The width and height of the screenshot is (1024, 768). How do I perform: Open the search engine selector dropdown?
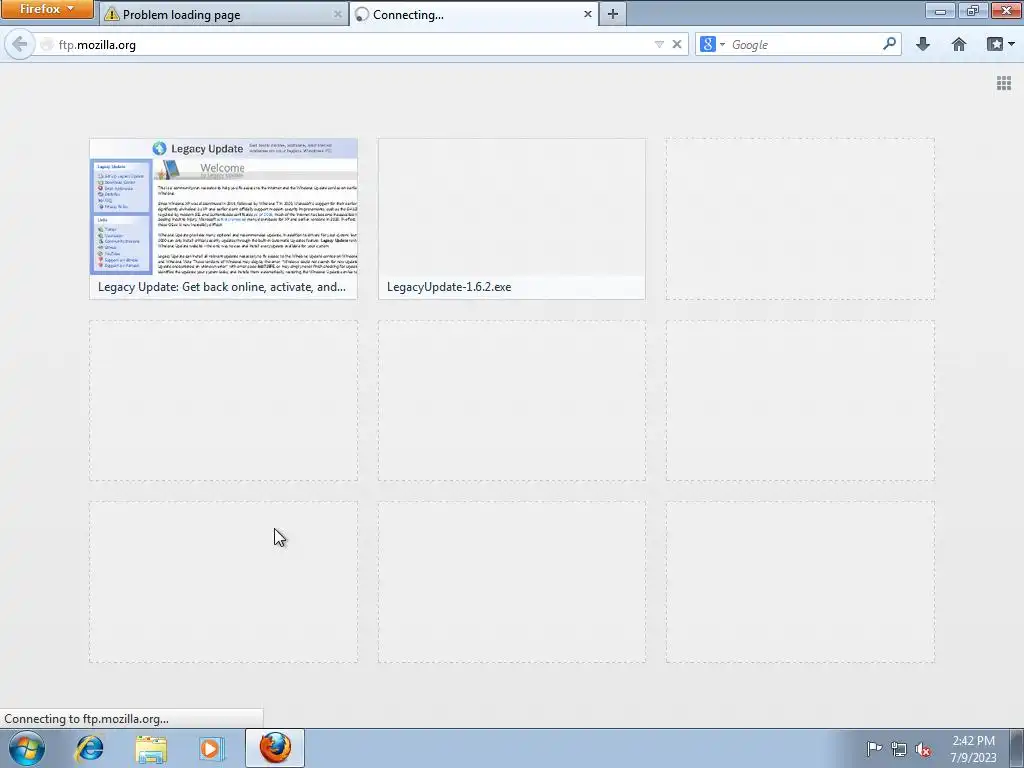[x=713, y=44]
